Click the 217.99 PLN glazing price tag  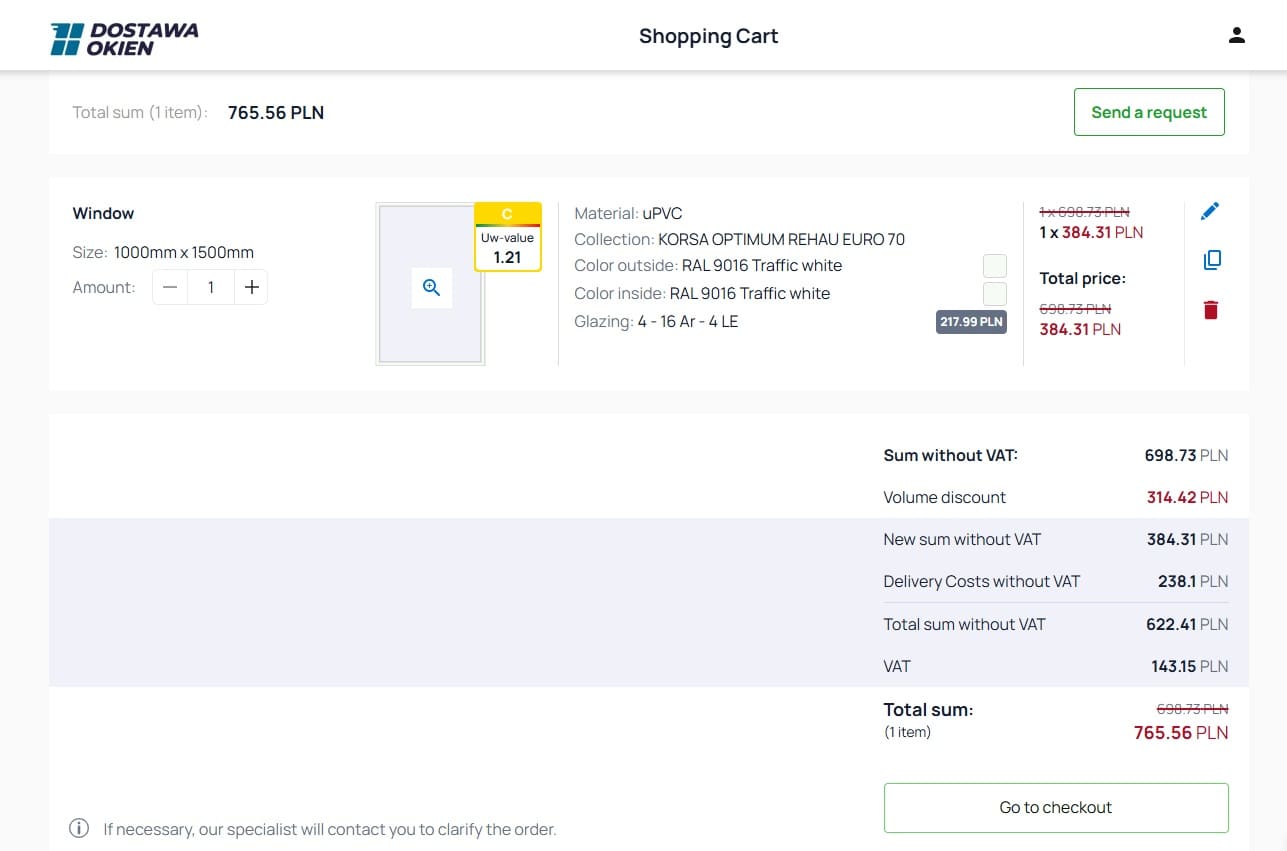970,321
